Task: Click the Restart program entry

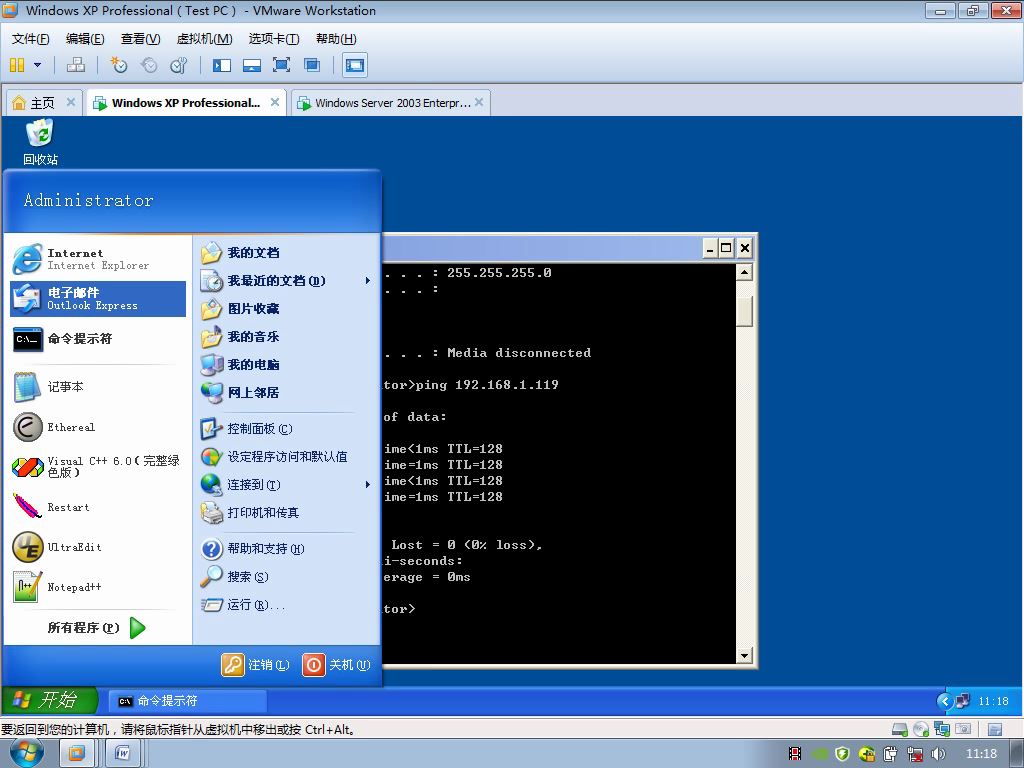Action: pyautogui.click(x=98, y=507)
